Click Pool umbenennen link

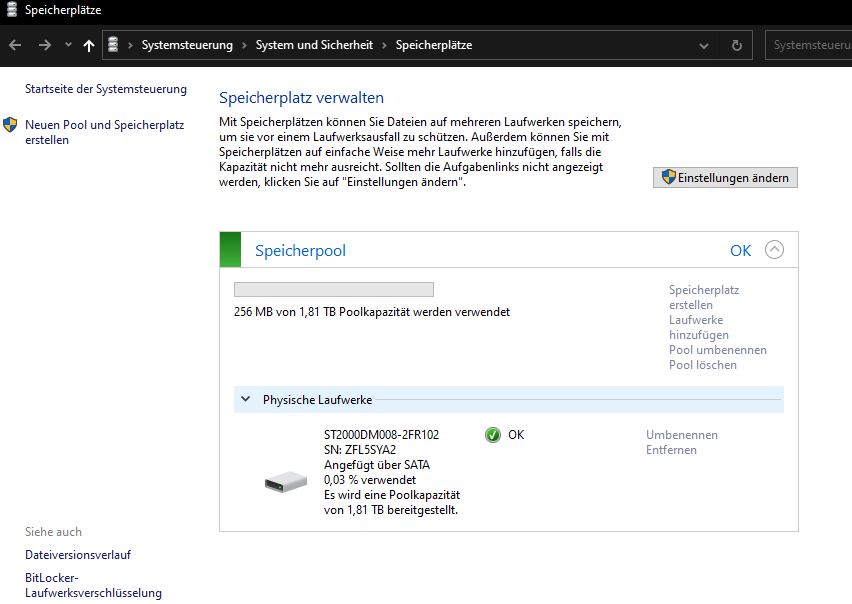pyautogui.click(x=718, y=350)
